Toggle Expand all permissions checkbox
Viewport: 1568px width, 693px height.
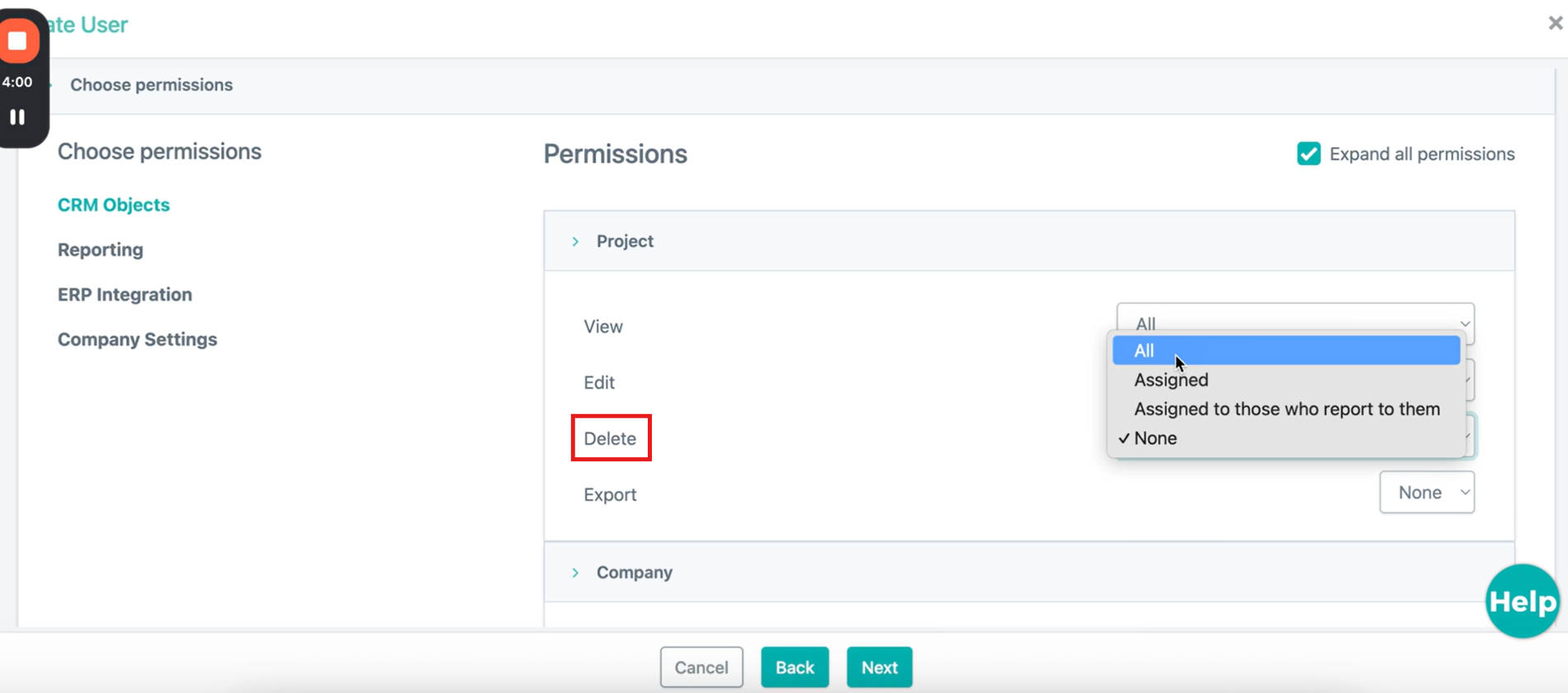(1309, 154)
